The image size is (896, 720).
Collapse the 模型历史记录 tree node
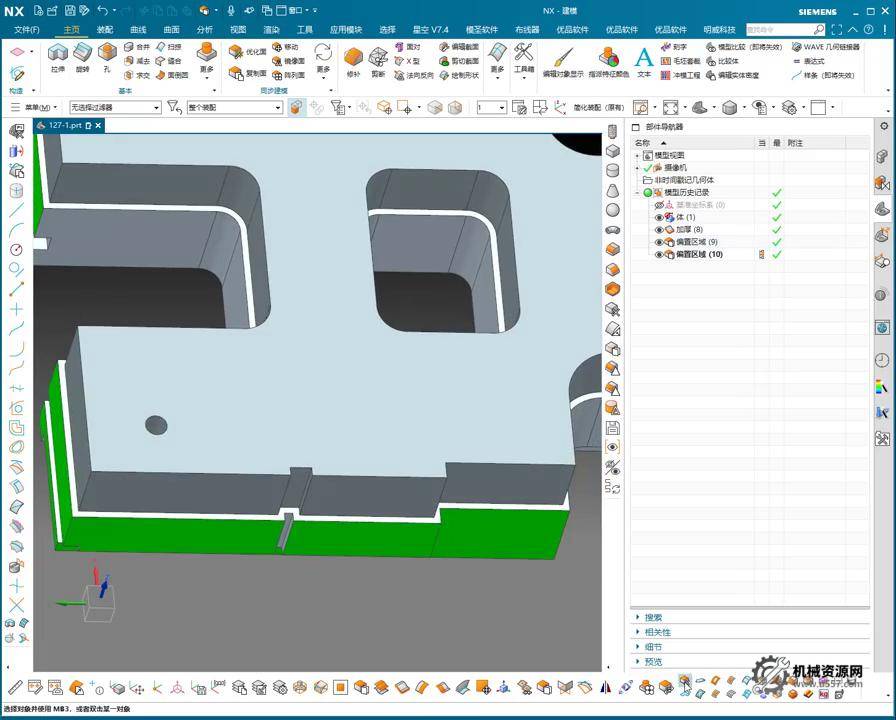pyautogui.click(x=637, y=192)
